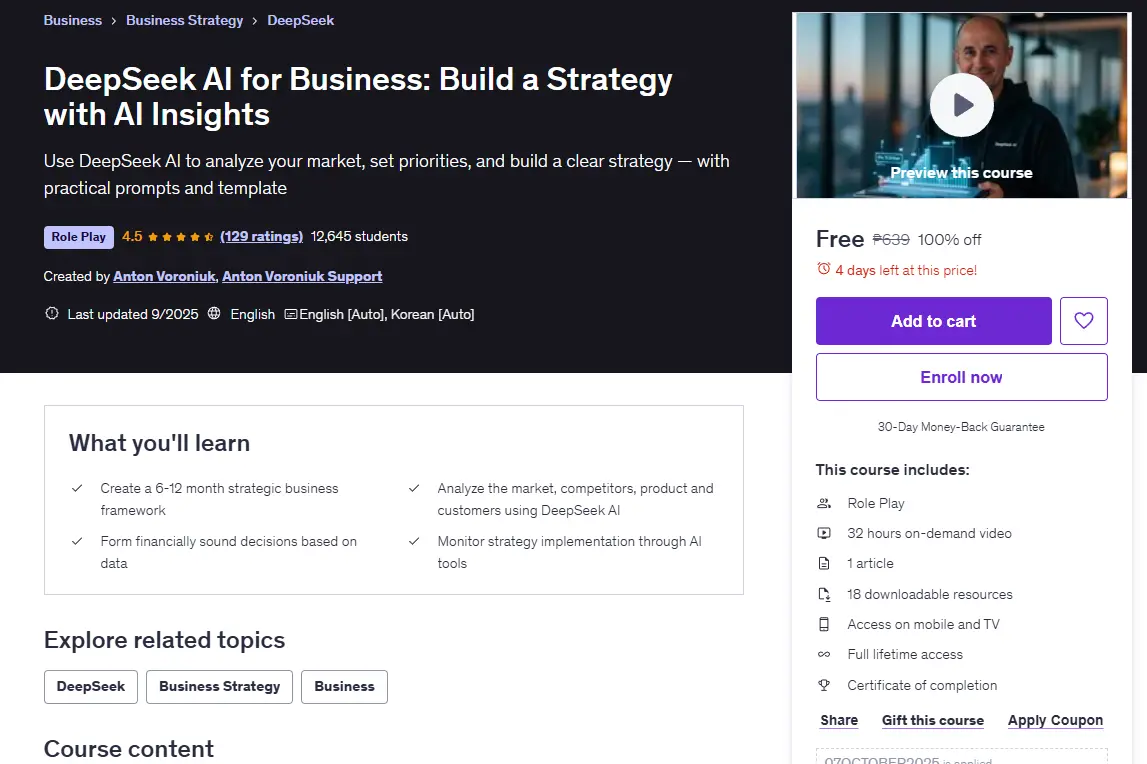Click the 4.5 rating number
This screenshot has width=1147, height=764.
(132, 236)
